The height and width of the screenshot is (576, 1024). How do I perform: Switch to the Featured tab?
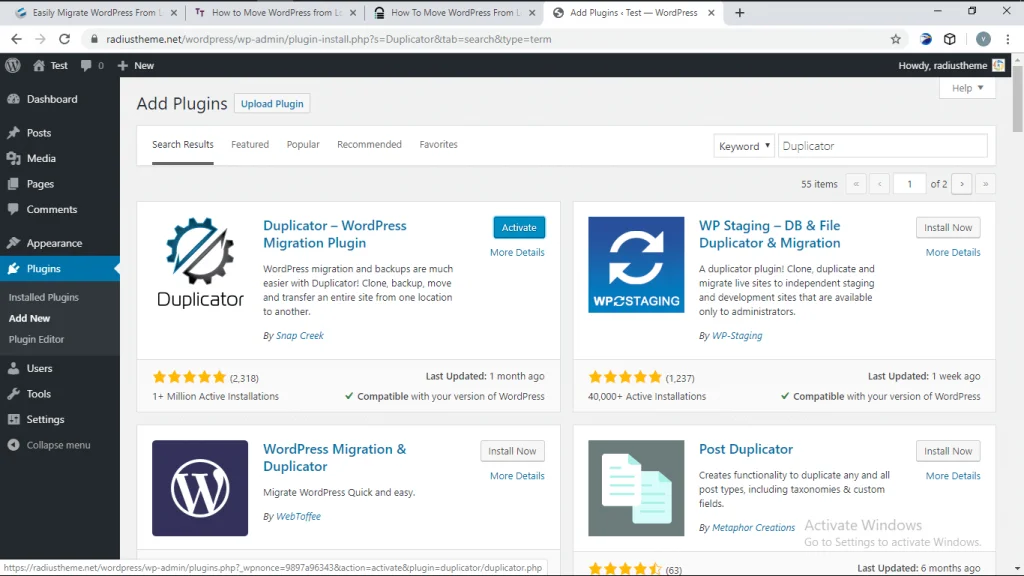pyautogui.click(x=250, y=144)
